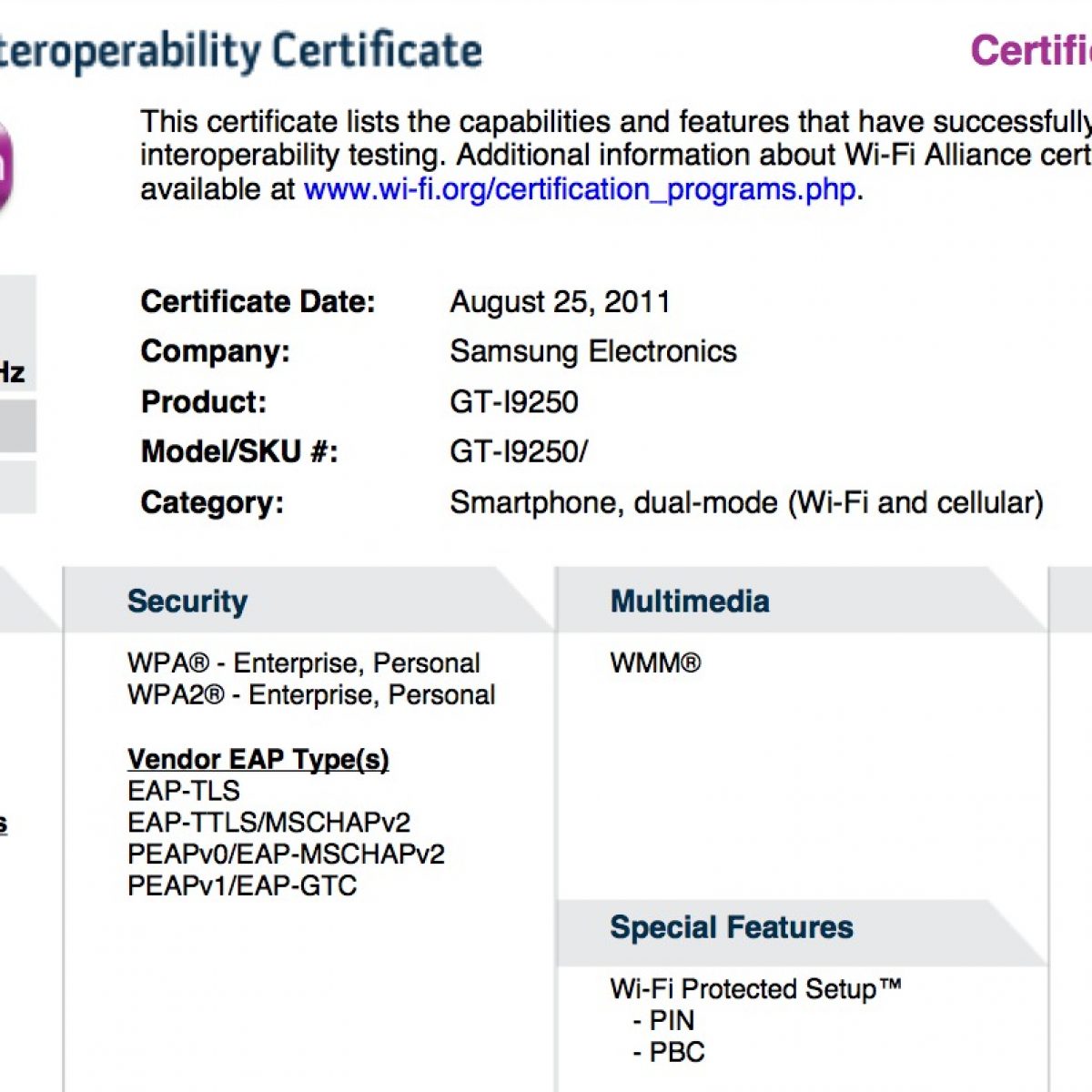Click the GT-I9250/ Model/SKU value

pos(519,451)
